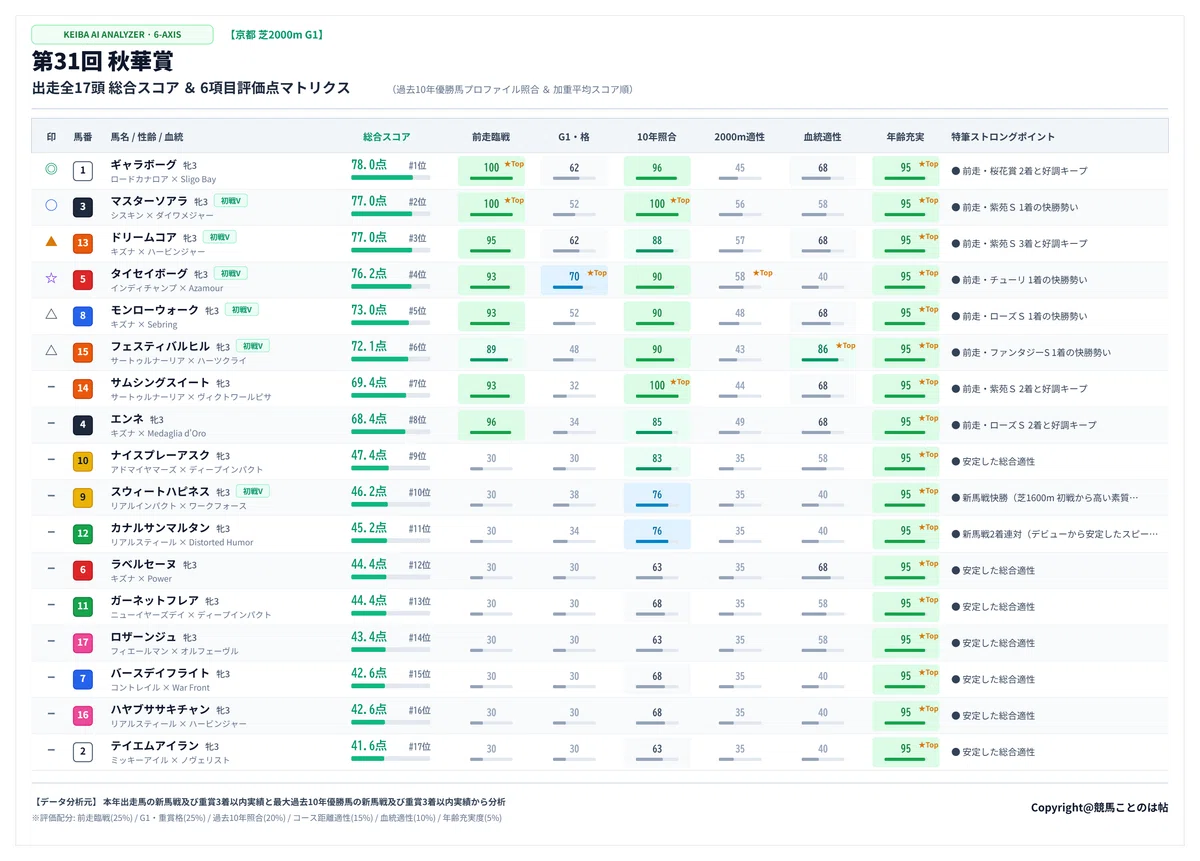1200x861 pixels.
Task: Click the KEIBA AI ANALYZER 6-AXIS badge
Action: tap(122, 34)
